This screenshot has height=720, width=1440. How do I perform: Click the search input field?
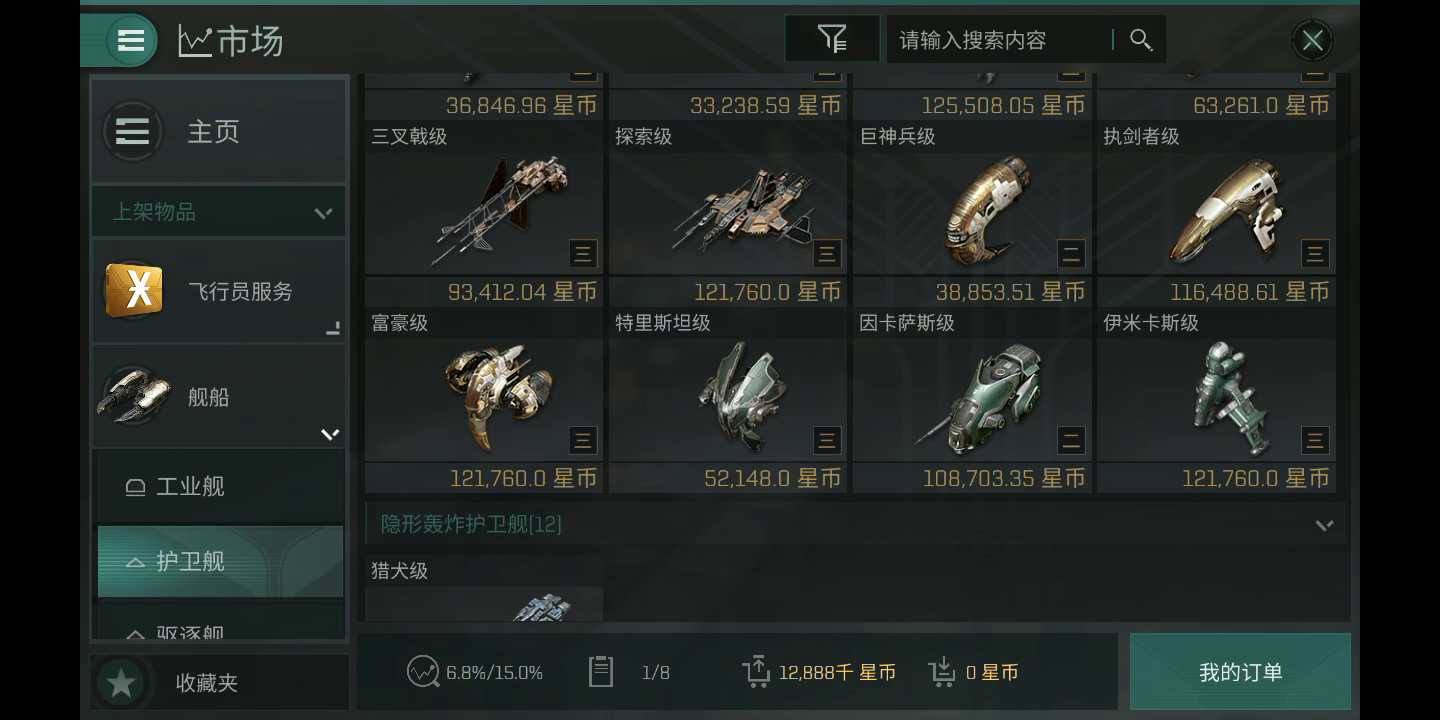[x=1000, y=40]
